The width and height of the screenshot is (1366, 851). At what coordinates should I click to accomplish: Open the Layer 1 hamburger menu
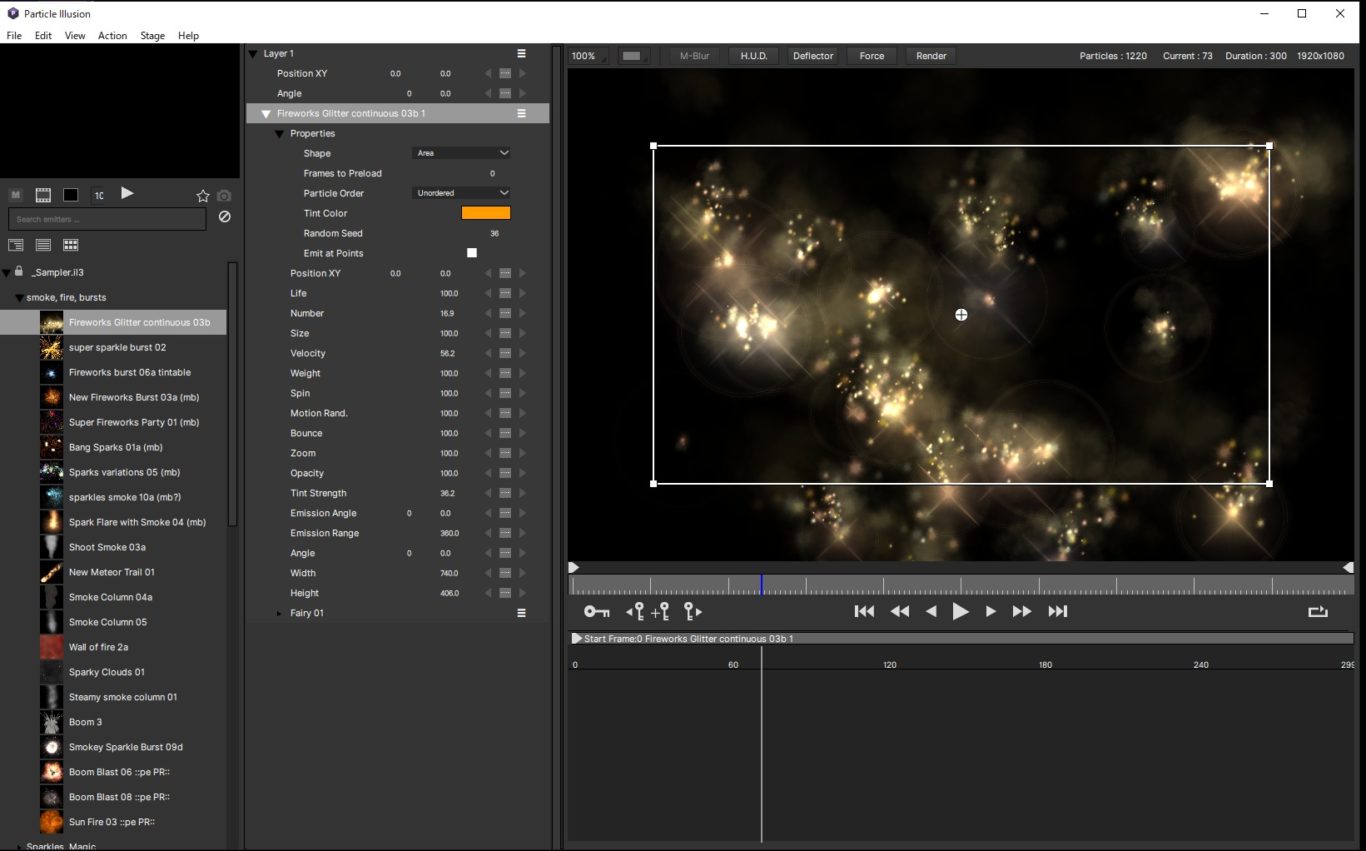coord(521,54)
